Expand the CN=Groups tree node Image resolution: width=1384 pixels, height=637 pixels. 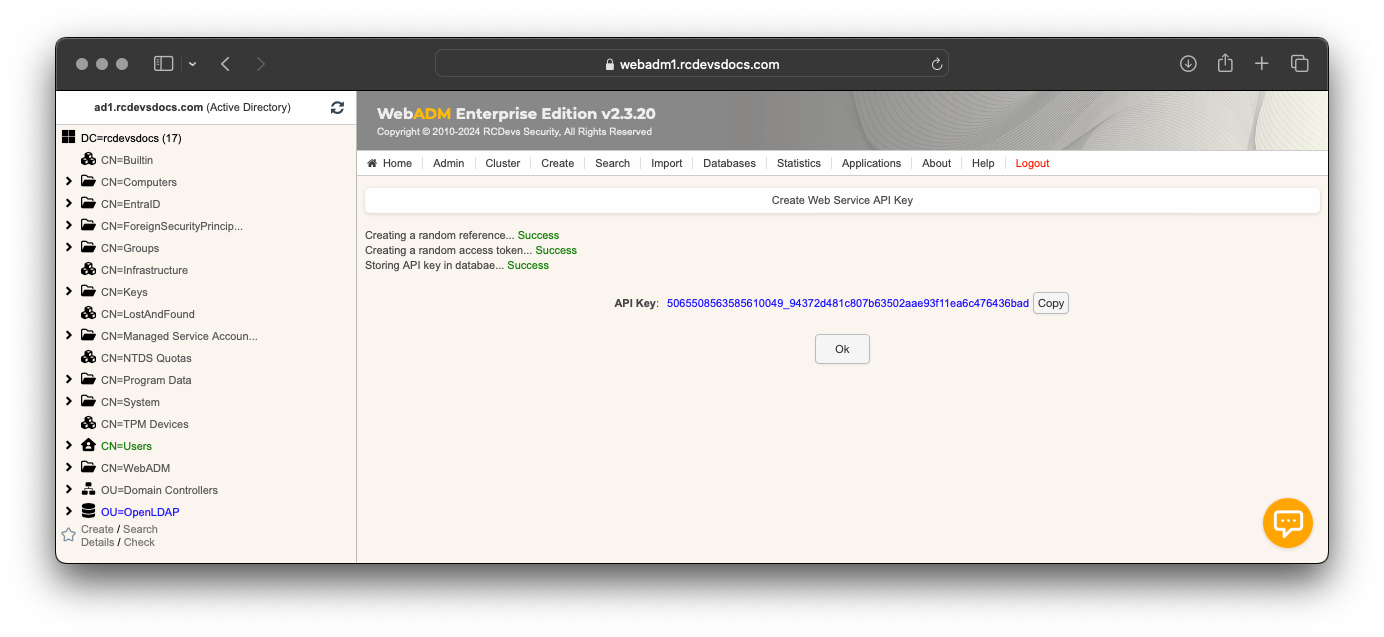coord(69,248)
